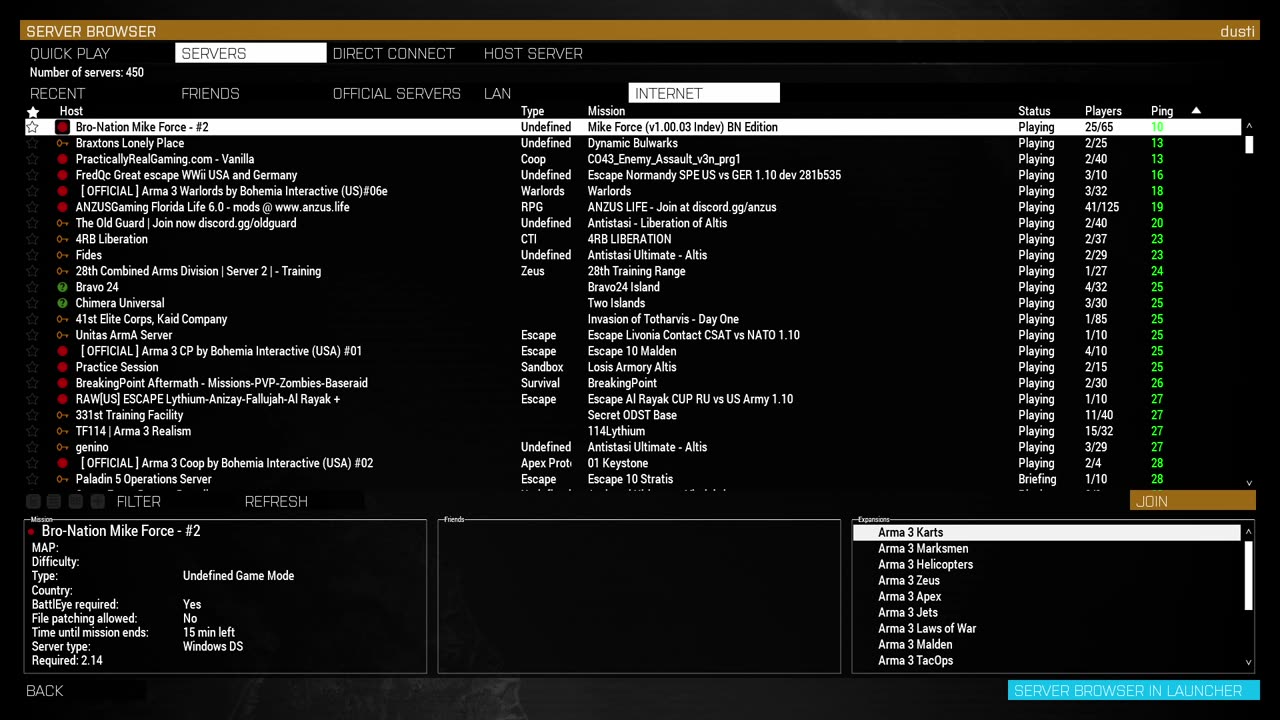
Task: Click the key icon beside TF114 Arma 3 Realism
Action: 62,431
